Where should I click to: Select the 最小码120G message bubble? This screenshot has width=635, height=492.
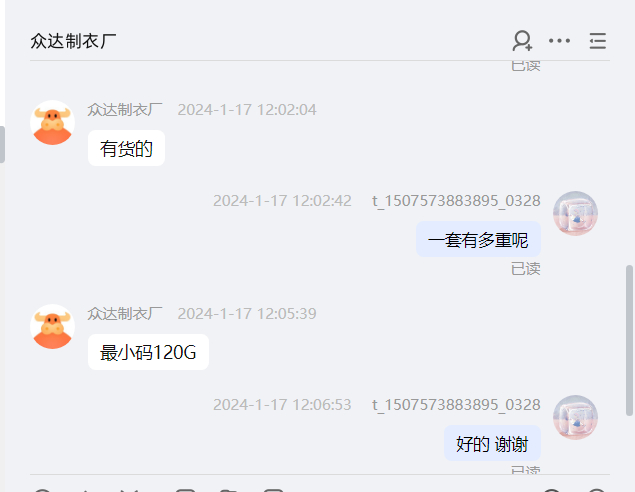click(x=148, y=352)
